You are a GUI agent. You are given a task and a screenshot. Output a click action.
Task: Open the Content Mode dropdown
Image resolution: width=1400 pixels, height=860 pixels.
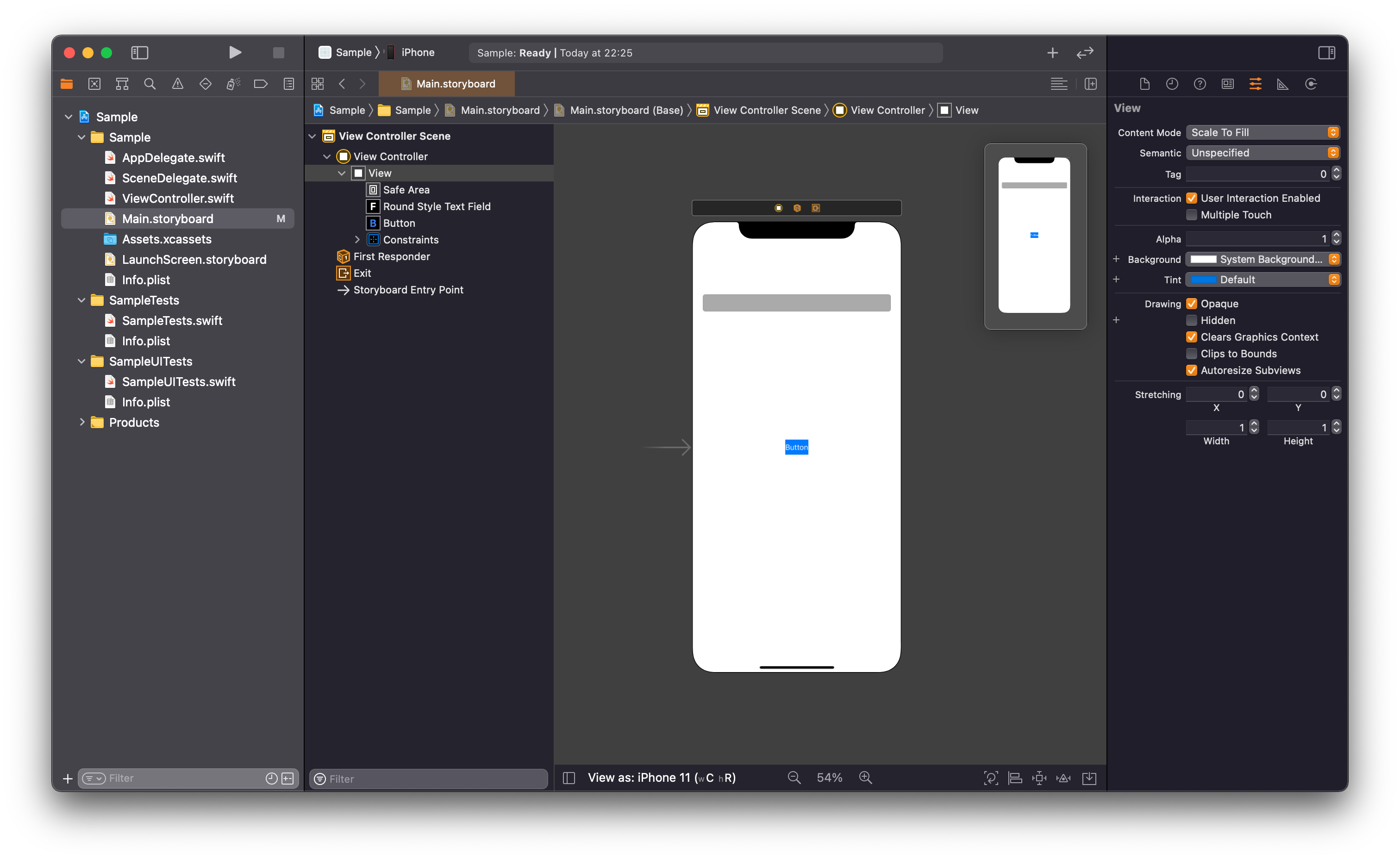point(1263,132)
